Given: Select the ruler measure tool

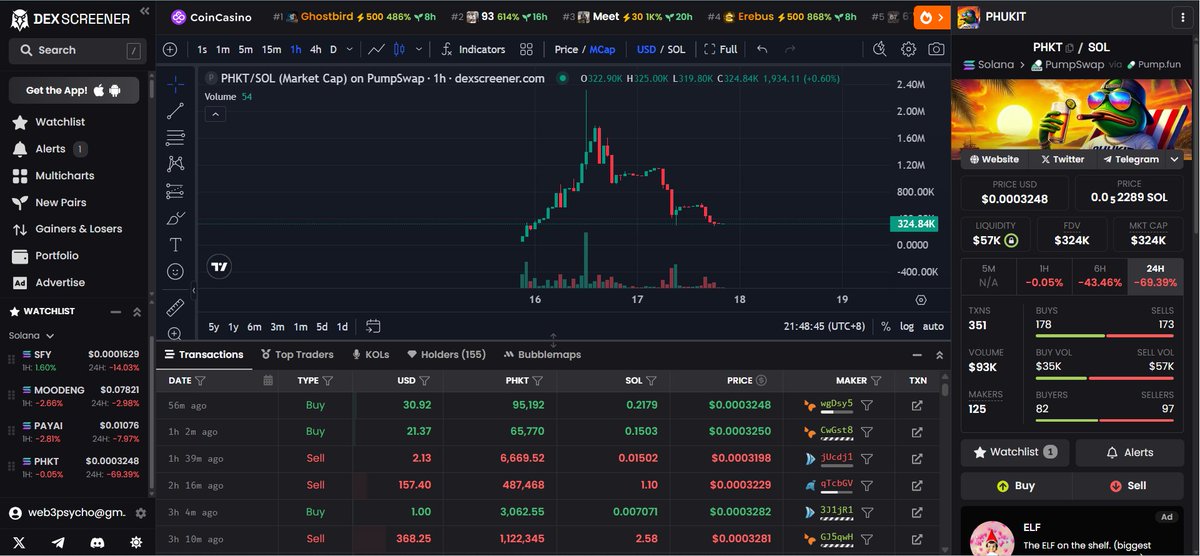Looking at the screenshot, I should [175, 307].
